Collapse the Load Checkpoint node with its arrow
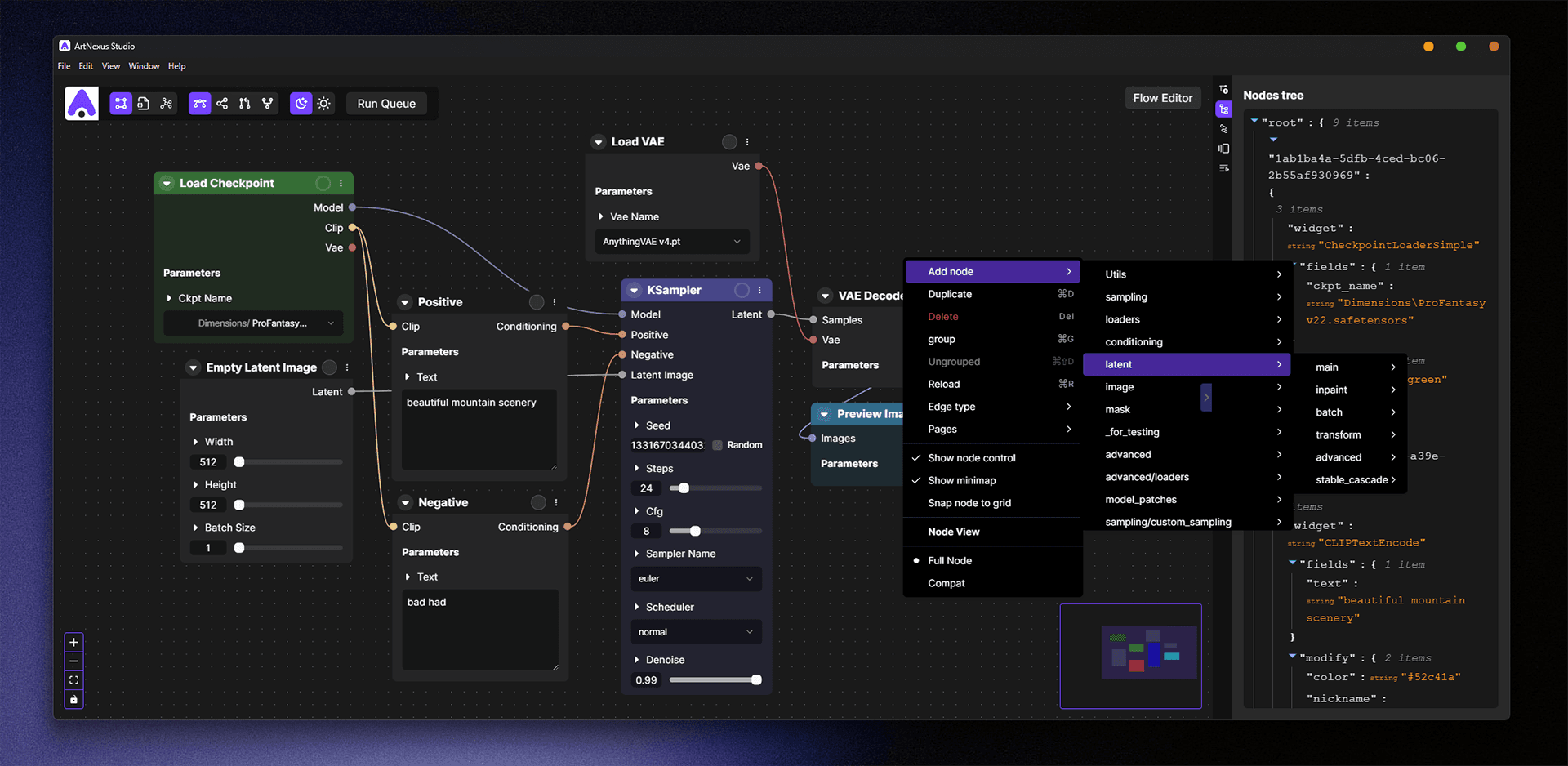The image size is (1568, 766). 167,184
